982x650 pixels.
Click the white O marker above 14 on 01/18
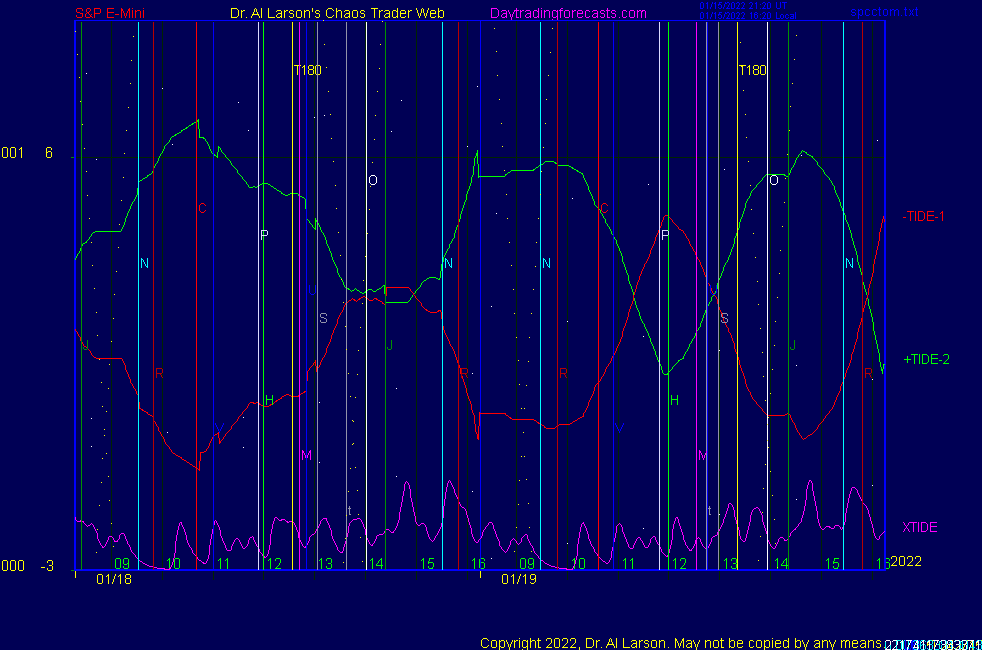point(372,181)
